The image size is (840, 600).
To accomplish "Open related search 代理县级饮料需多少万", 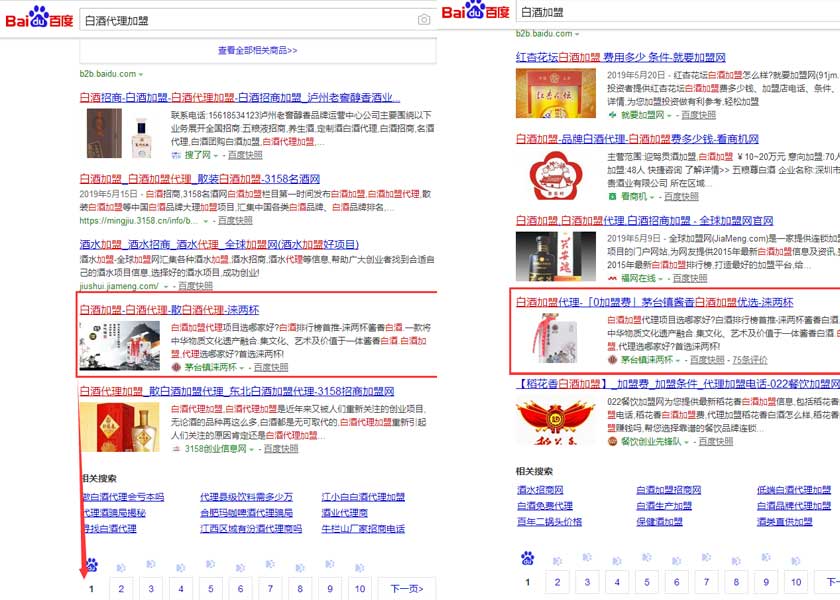I will (246, 497).
